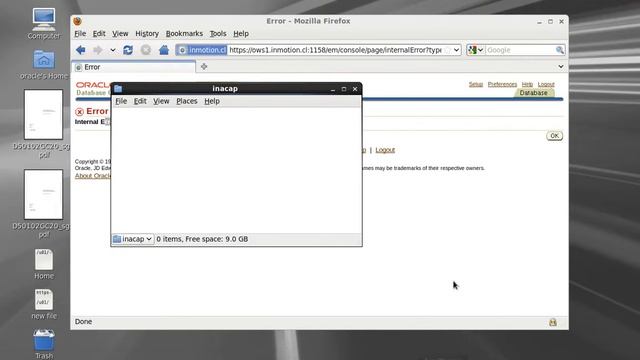
Task: Select the Home file desktop icon
Action: [44, 264]
